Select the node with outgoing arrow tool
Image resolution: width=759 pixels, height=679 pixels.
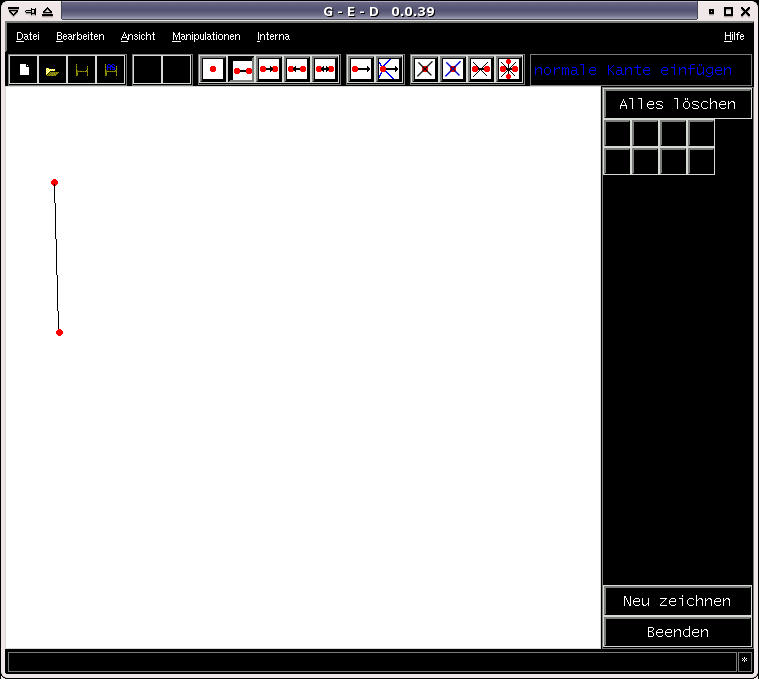click(x=361, y=69)
